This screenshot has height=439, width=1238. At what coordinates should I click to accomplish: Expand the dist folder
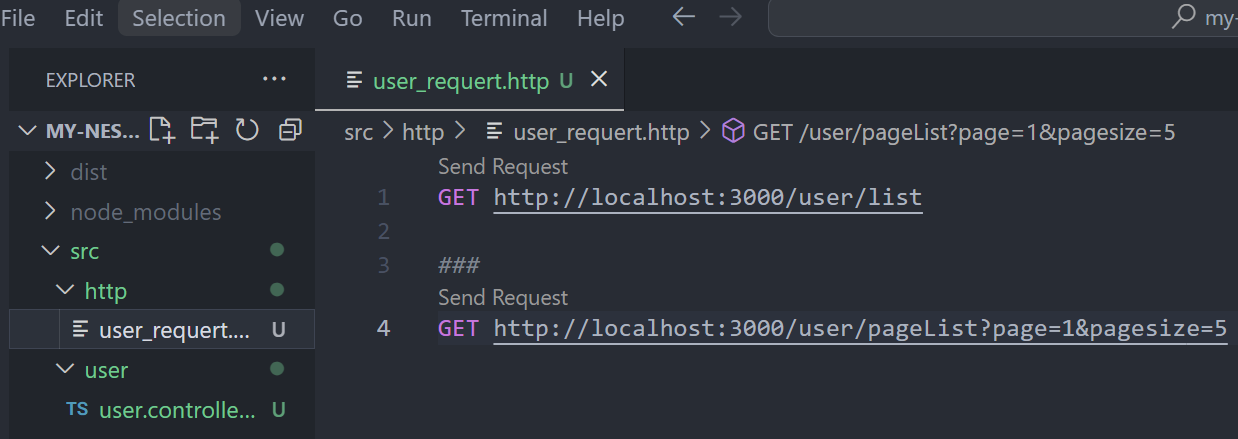(x=88, y=172)
